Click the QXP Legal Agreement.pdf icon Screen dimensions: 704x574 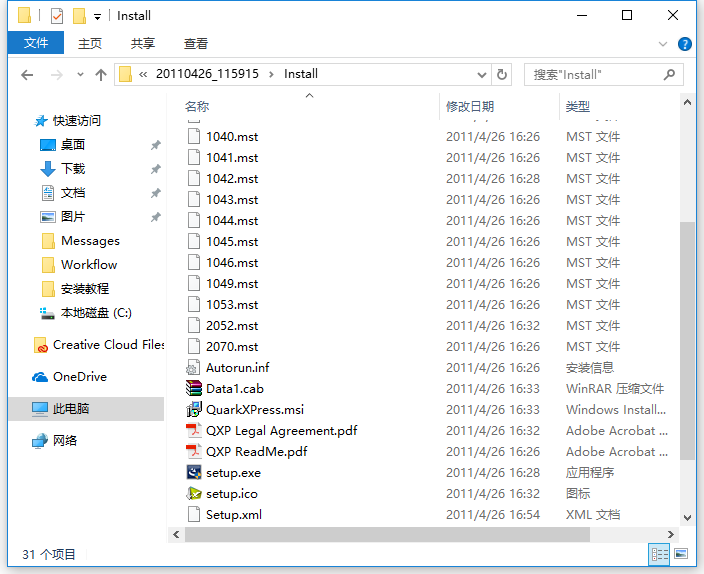pyautogui.click(x=194, y=431)
